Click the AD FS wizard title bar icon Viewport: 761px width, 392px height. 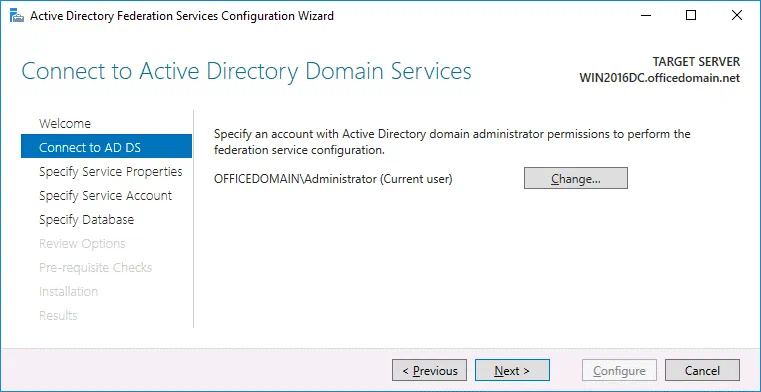tap(17, 16)
